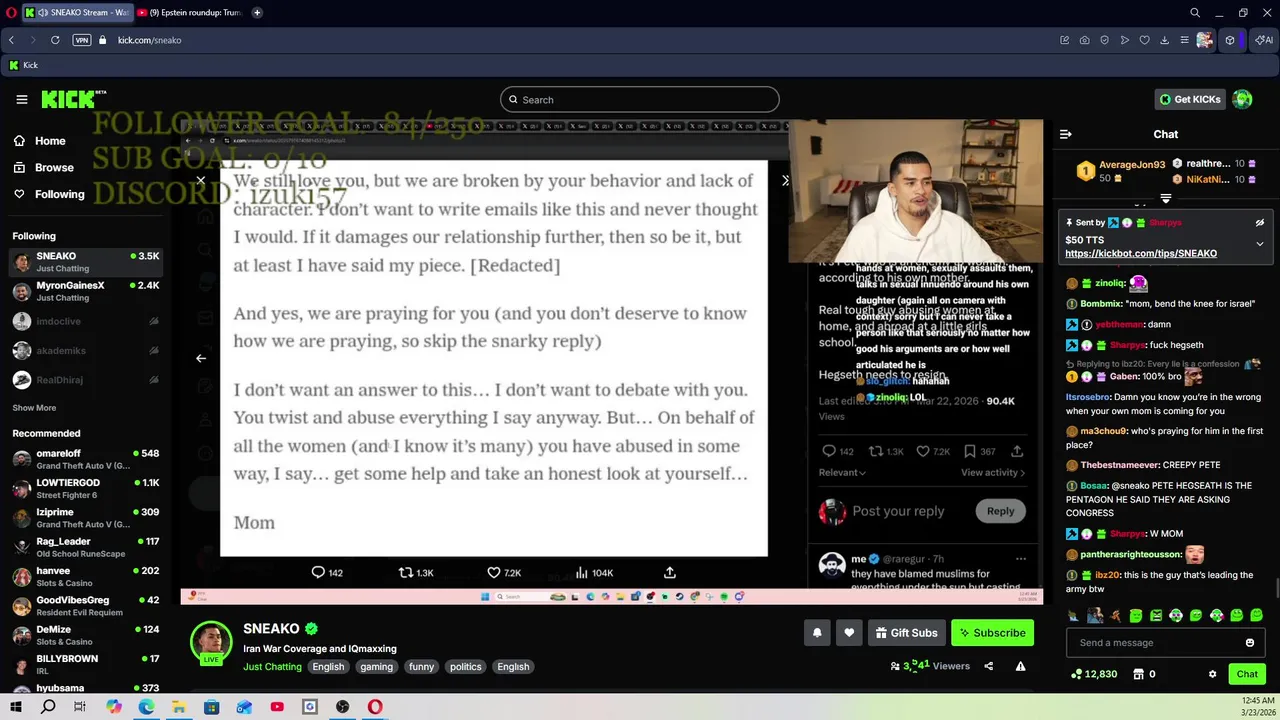1280x720 pixels.
Task: Toggle the Opera VPN badge
Action: (82, 40)
